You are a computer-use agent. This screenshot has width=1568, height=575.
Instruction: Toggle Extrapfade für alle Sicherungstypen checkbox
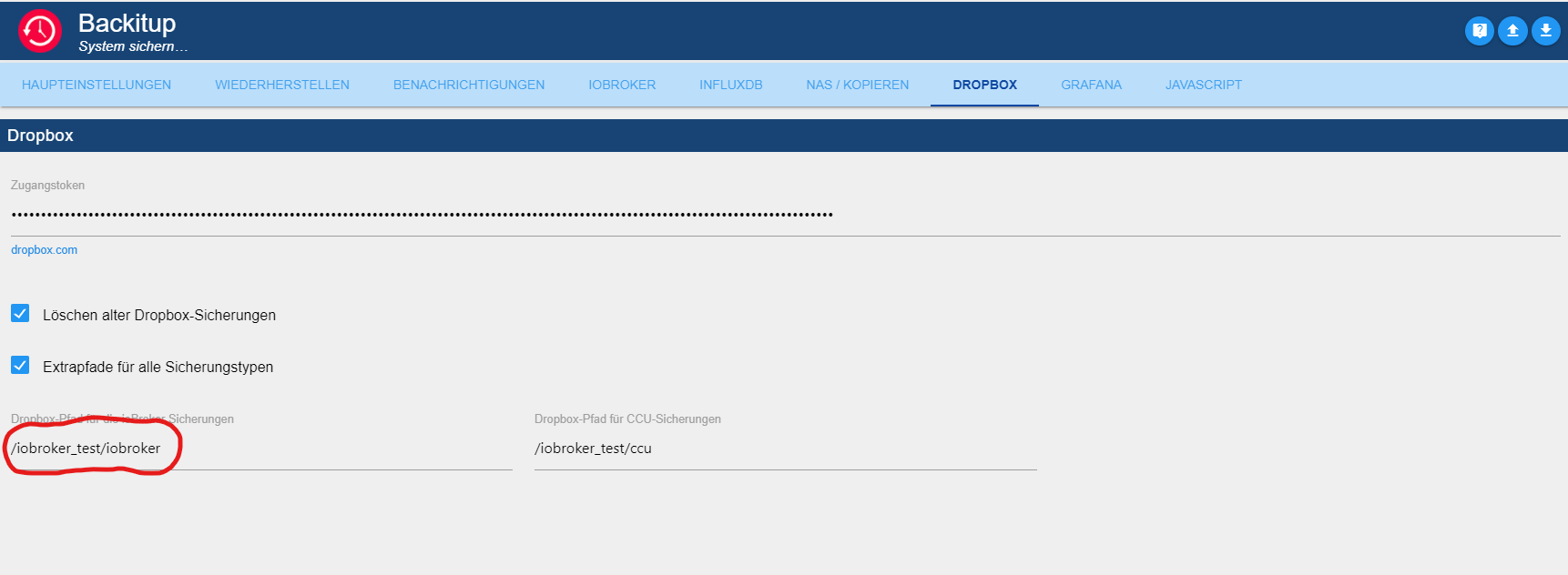click(20, 365)
